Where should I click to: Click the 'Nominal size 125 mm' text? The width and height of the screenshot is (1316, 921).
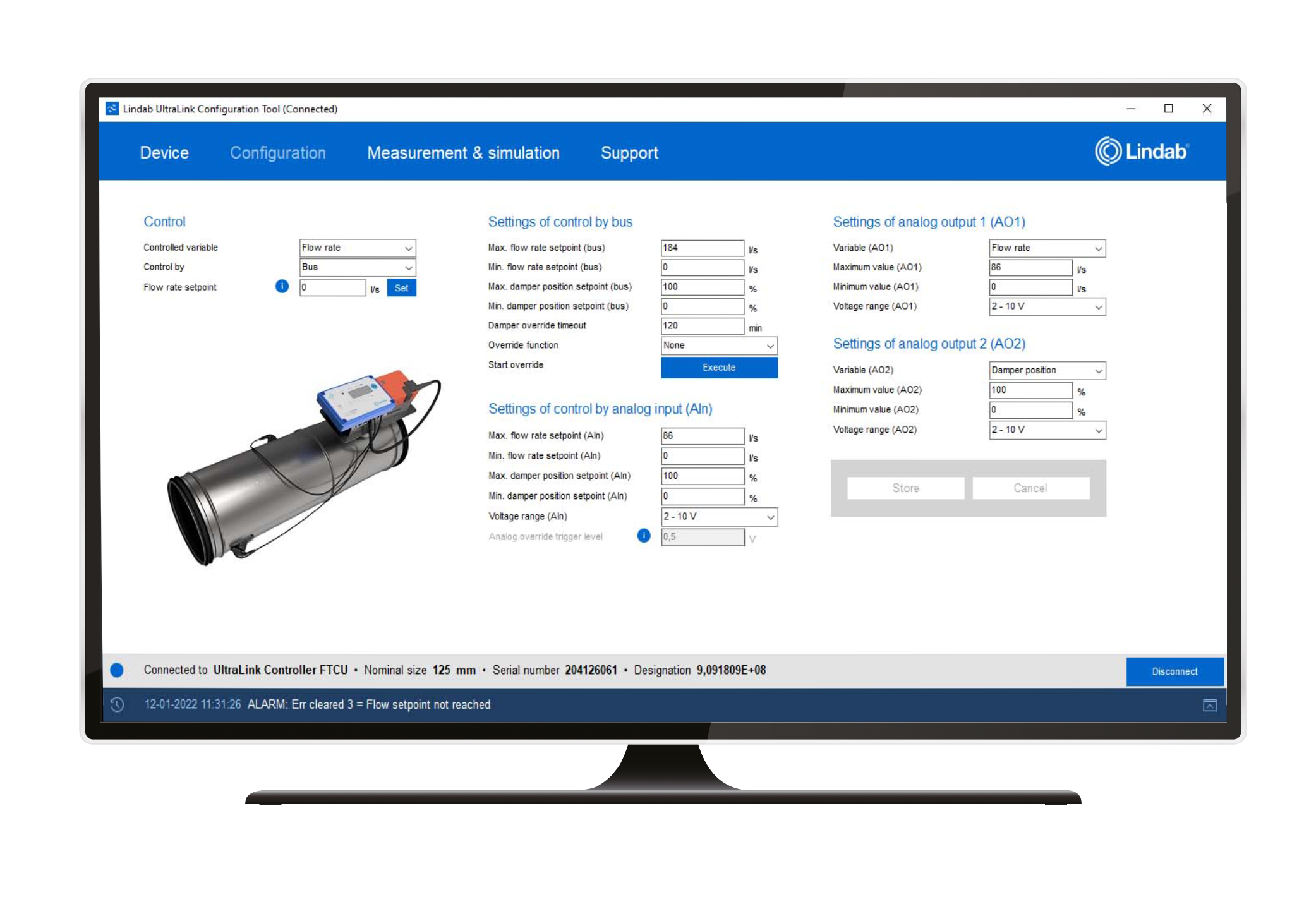pyautogui.click(x=420, y=670)
